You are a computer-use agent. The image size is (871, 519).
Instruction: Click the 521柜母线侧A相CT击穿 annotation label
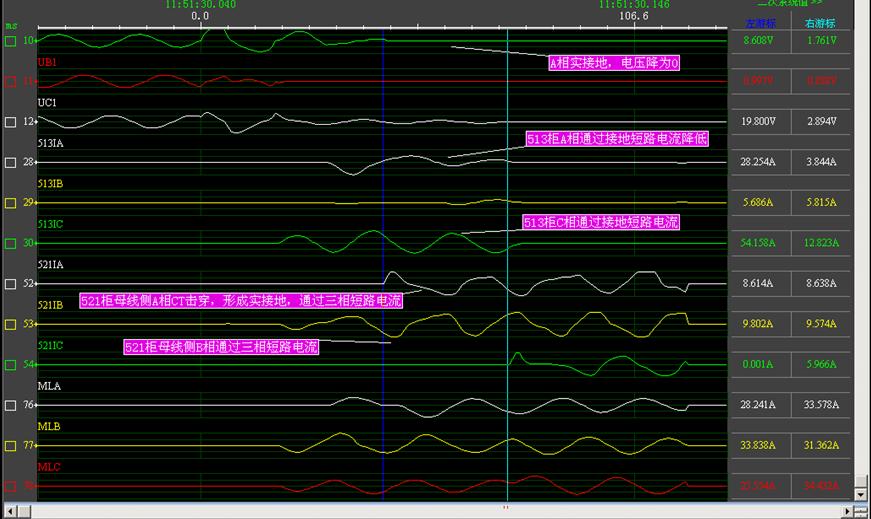point(240,300)
